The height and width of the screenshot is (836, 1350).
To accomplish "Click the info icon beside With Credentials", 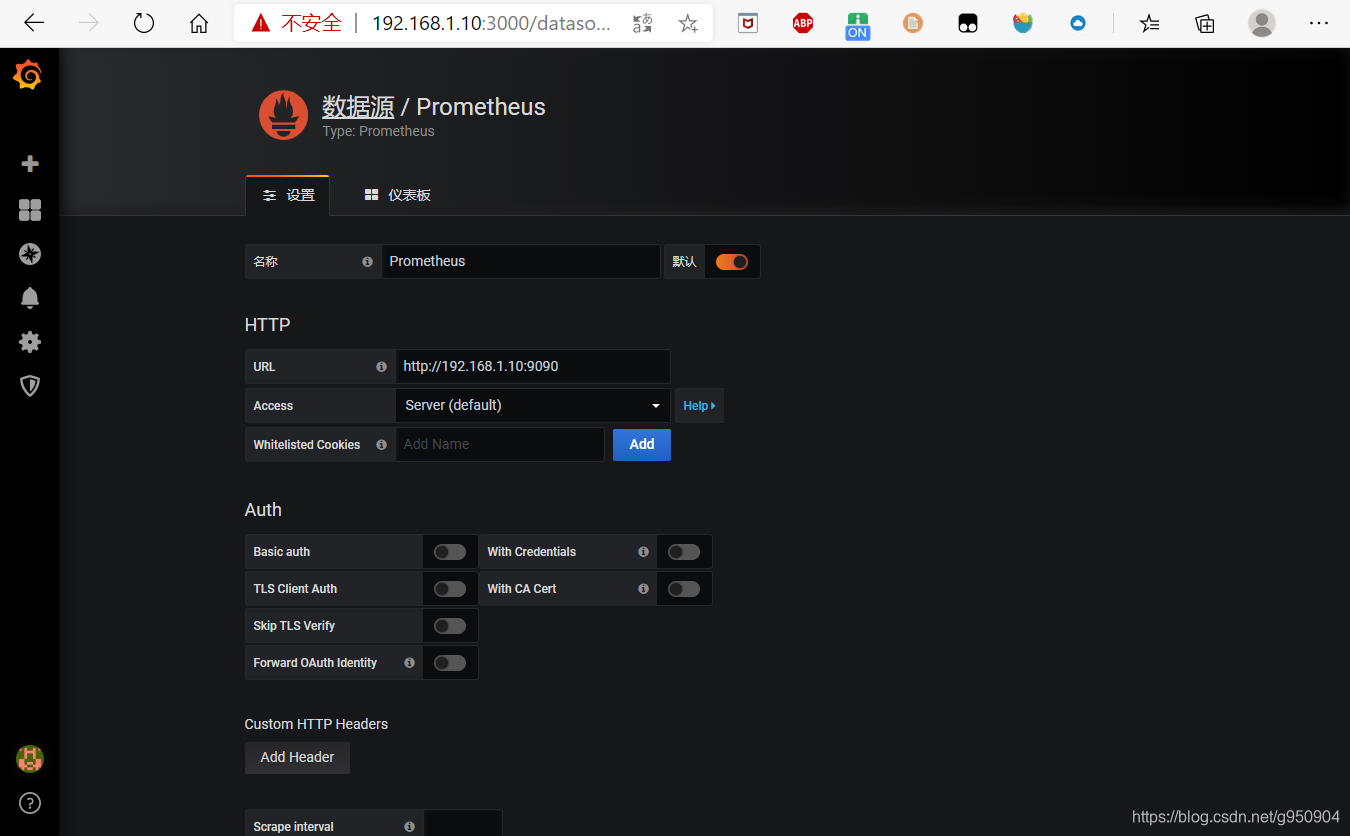I will (x=643, y=552).
